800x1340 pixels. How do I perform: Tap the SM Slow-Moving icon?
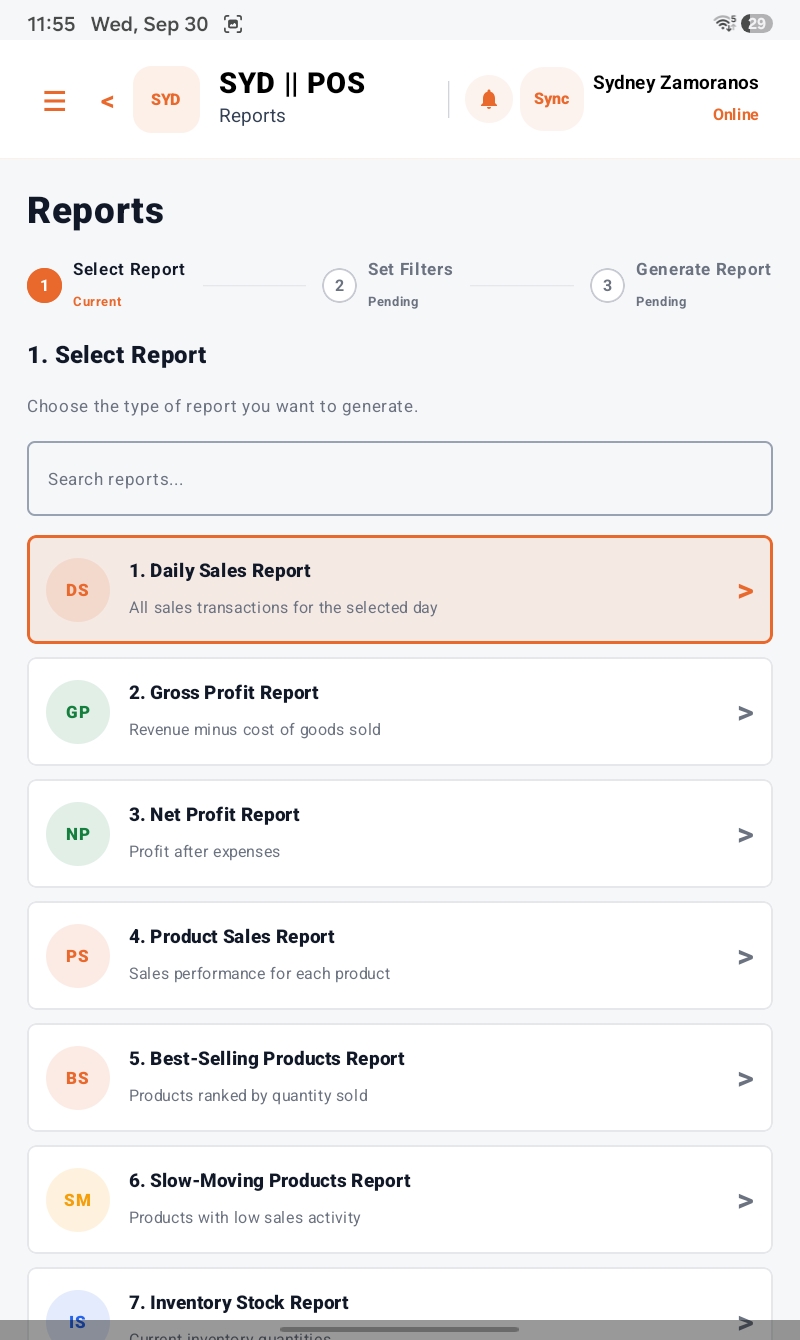click(x=78, y=1200)
